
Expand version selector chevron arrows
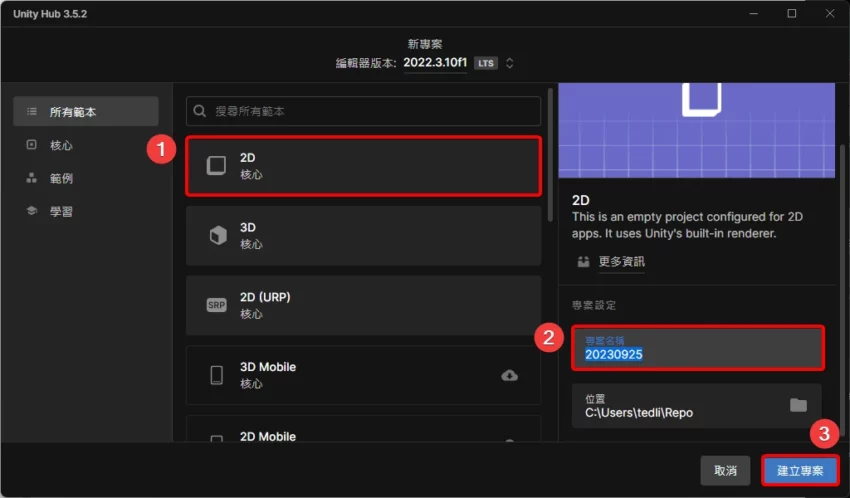pos(510,63)
